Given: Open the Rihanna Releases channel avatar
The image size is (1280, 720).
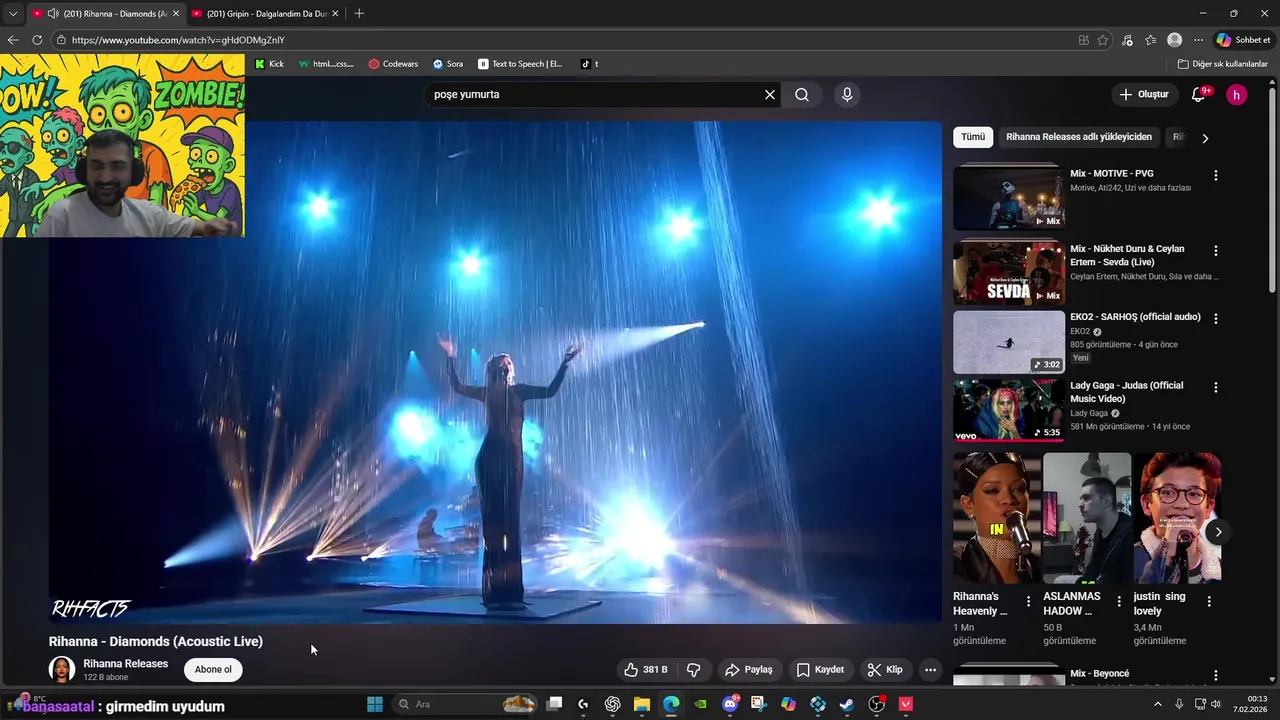Looking at the screenshot, I should [62, 670].
